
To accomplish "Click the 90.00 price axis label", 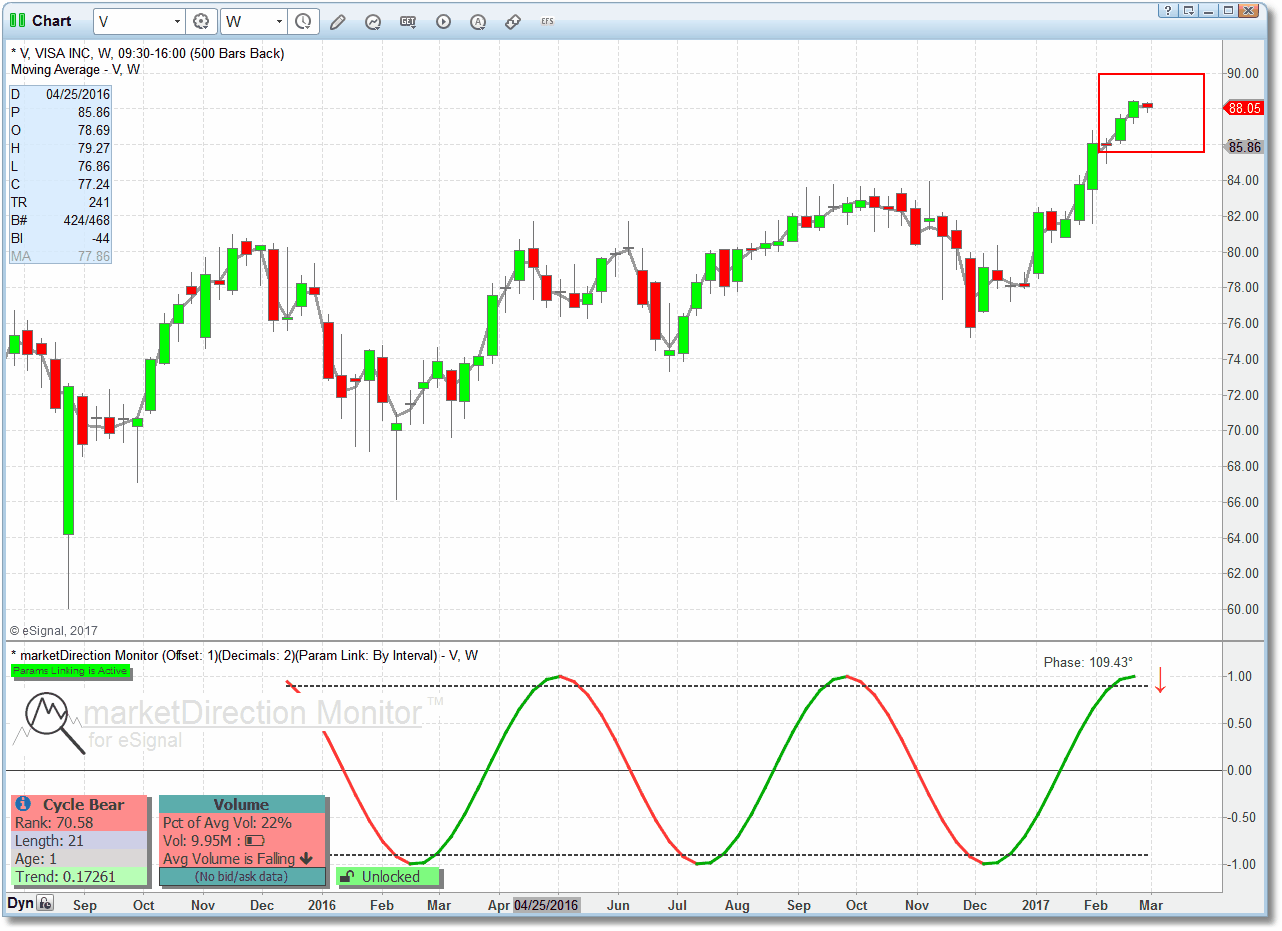I will pos(1242,73).
